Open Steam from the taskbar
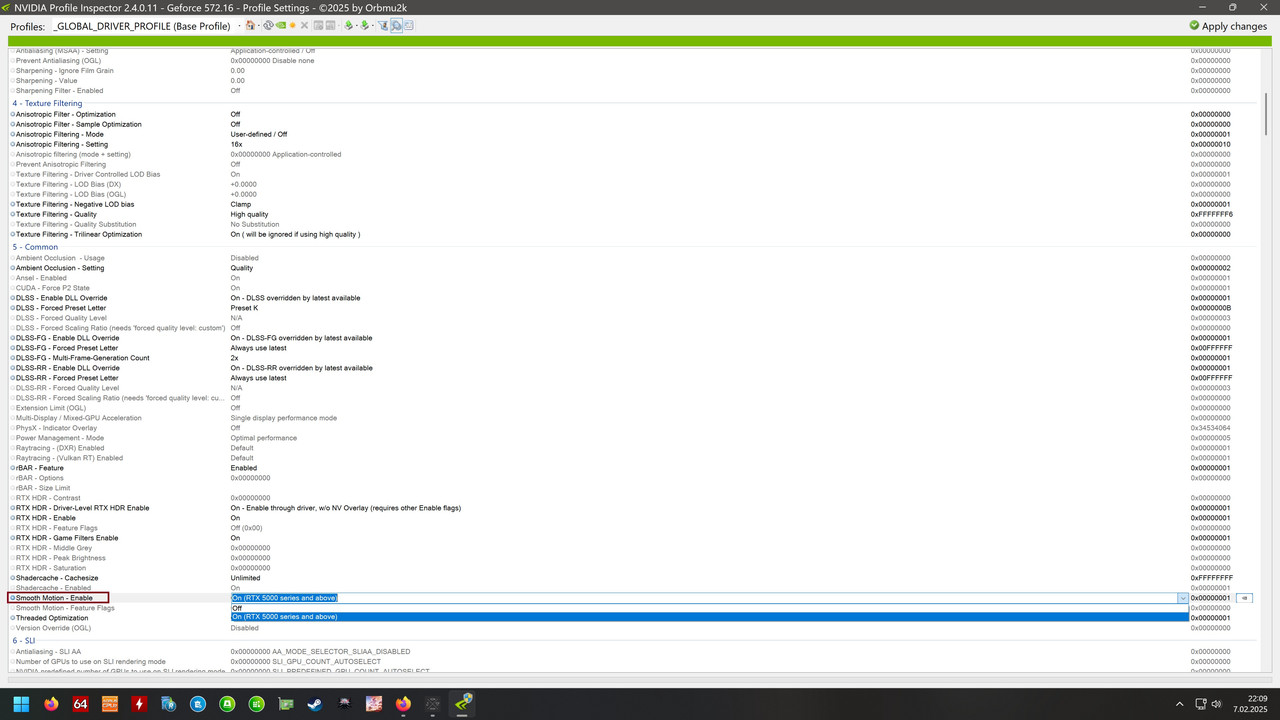Image resolution: width=1280 pixels, height=720 pixels. tap(315, 704)
